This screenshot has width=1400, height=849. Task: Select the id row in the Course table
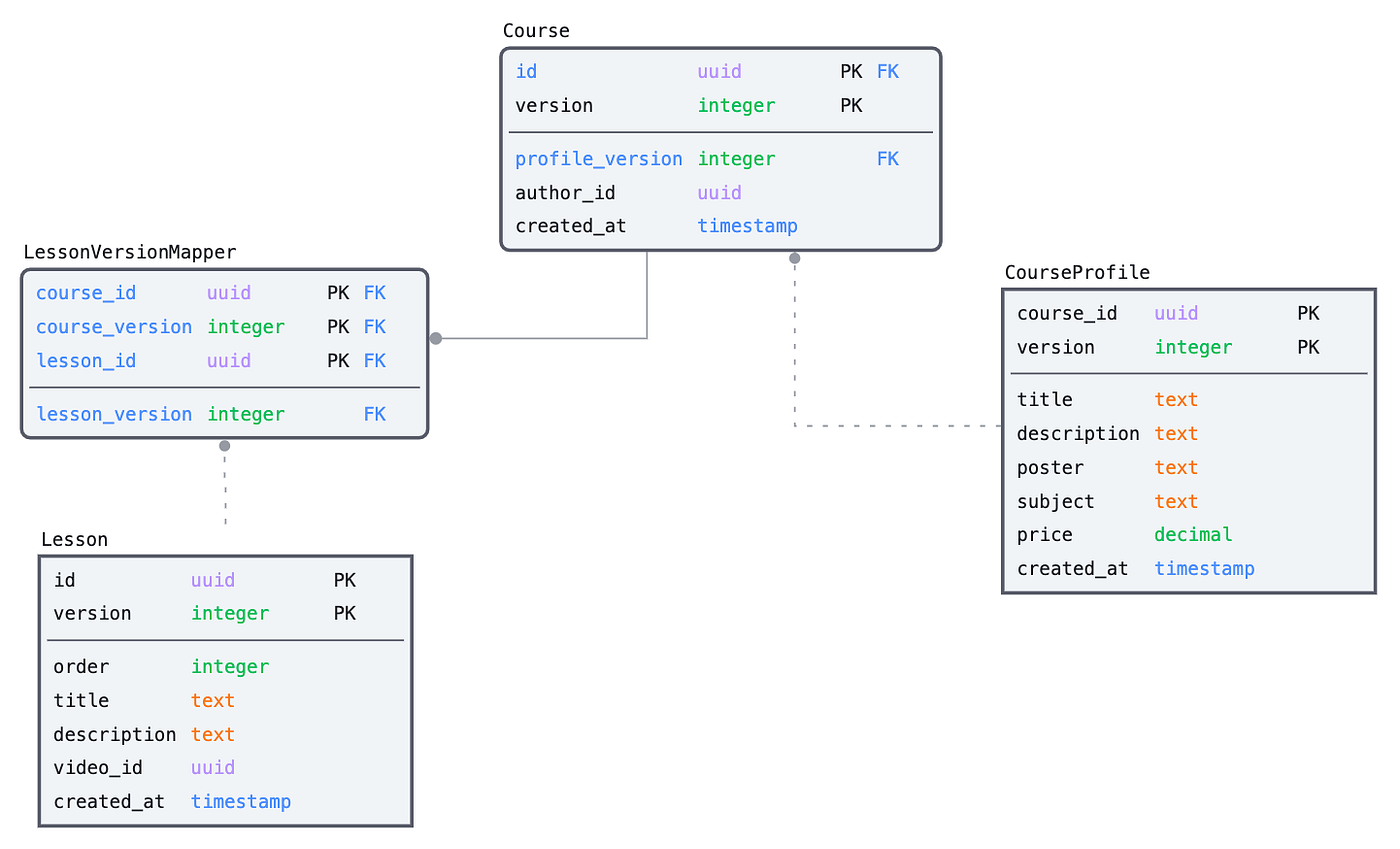pos(600,71)
